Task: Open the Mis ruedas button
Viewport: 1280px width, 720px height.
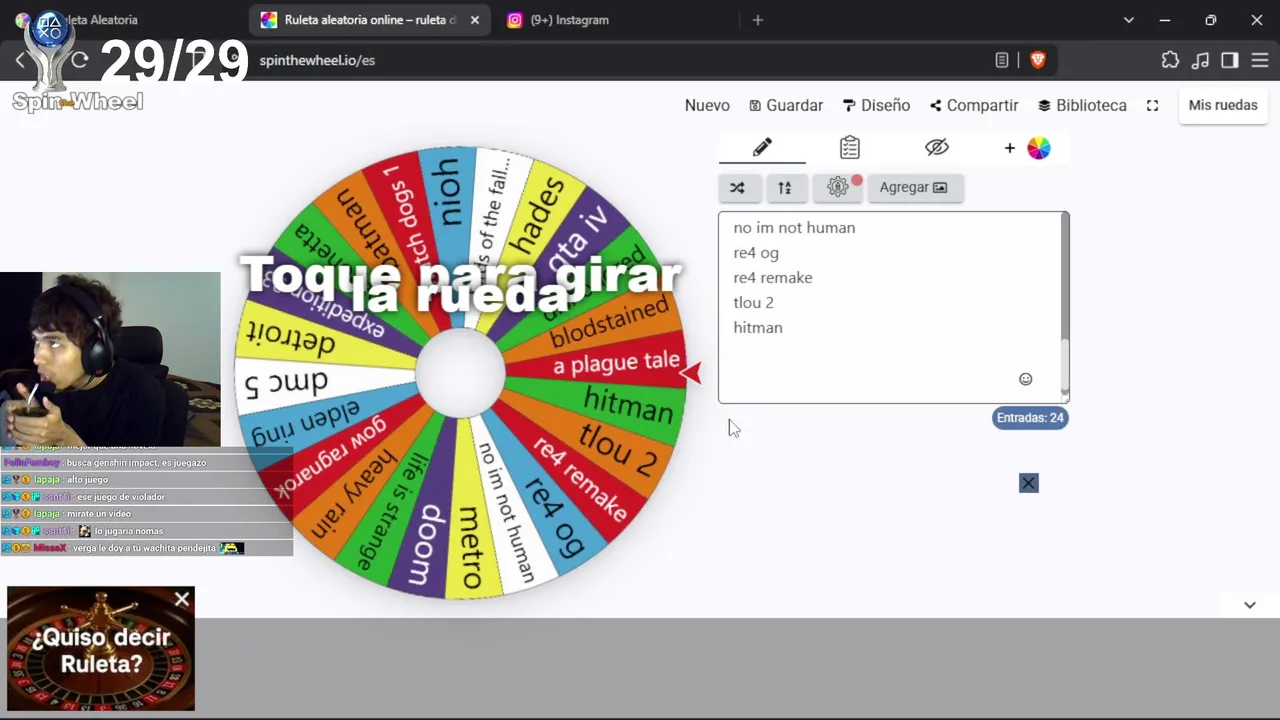Action: point(1223,105)
